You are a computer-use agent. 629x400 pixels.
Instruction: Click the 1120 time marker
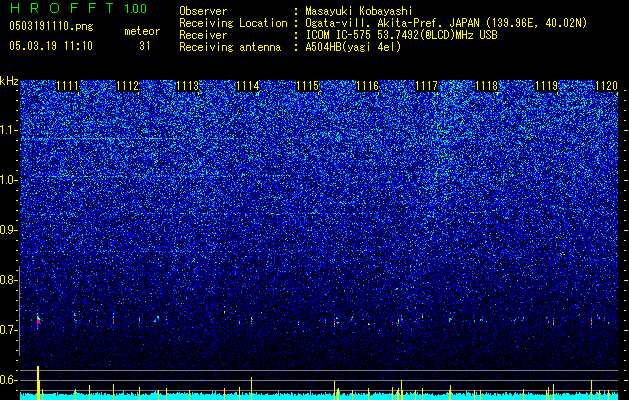(606, 86)
